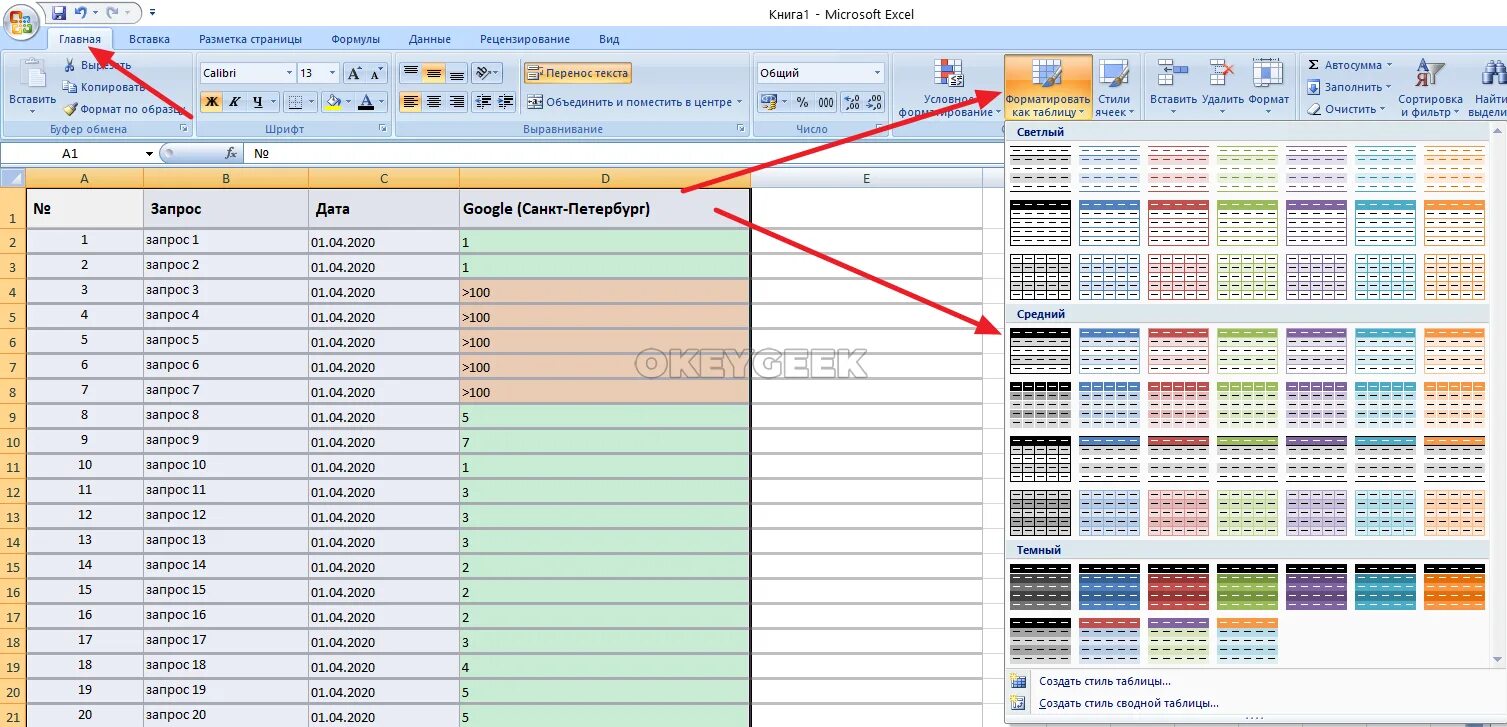Toggle italic (К) formatting
Viewport: 1507px width, 727px height.
point(234,101)
